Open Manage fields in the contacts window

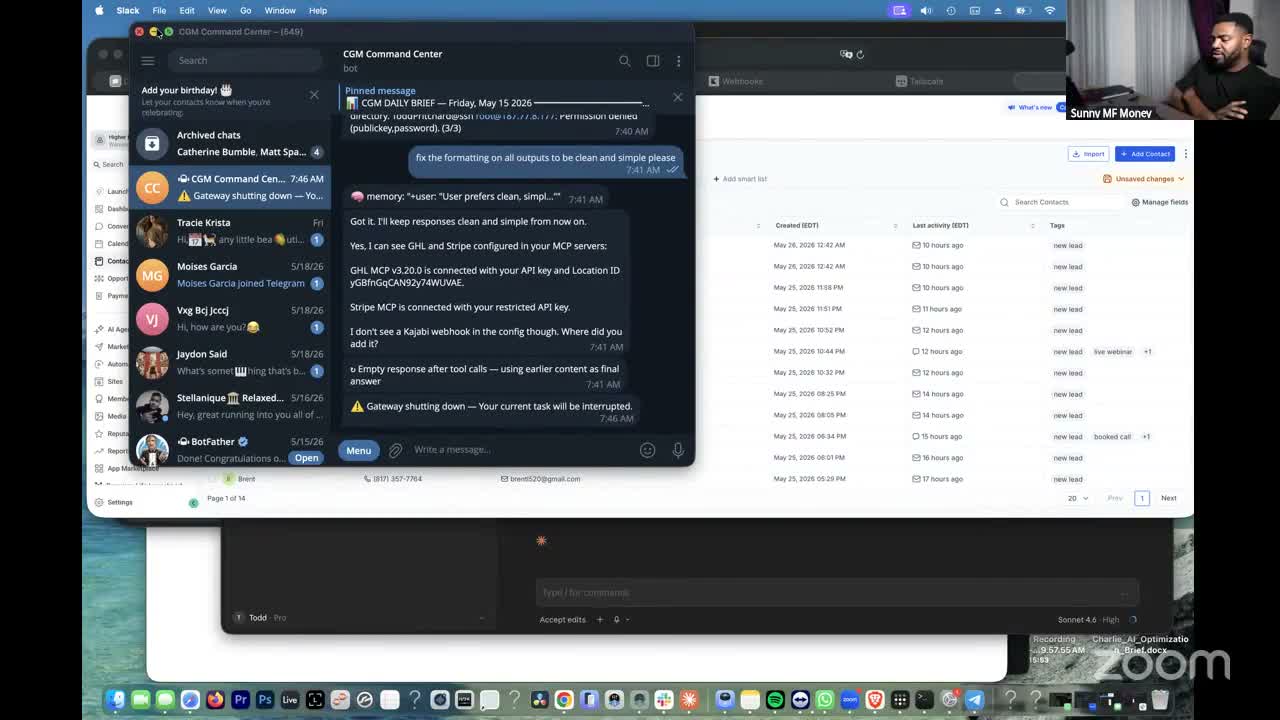coord(1160,202)
